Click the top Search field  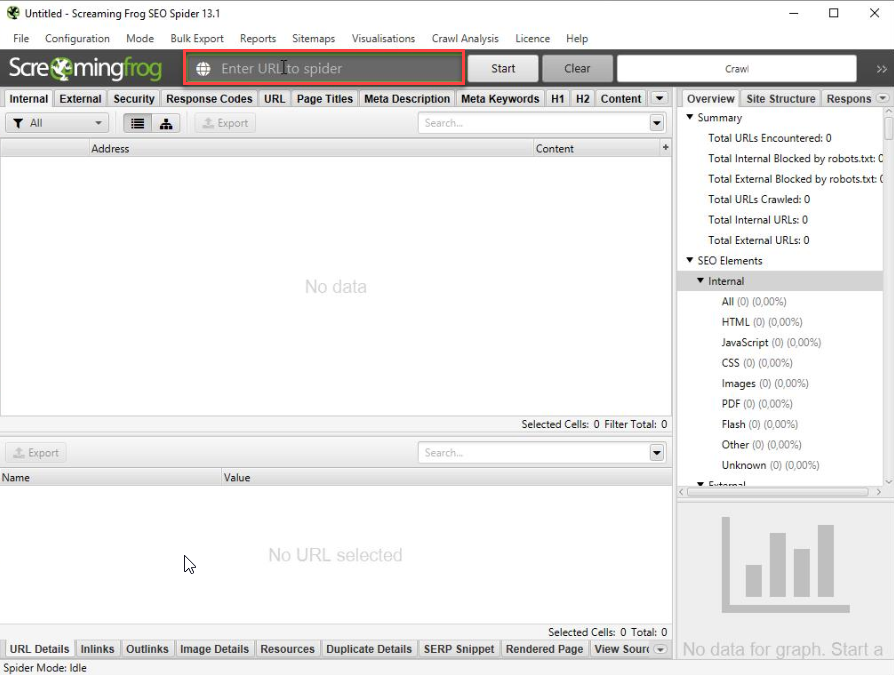click(534, 123)
